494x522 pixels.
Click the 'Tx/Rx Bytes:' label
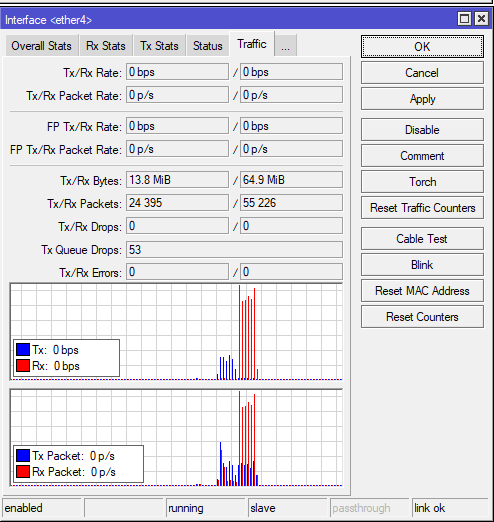(91, 181)
